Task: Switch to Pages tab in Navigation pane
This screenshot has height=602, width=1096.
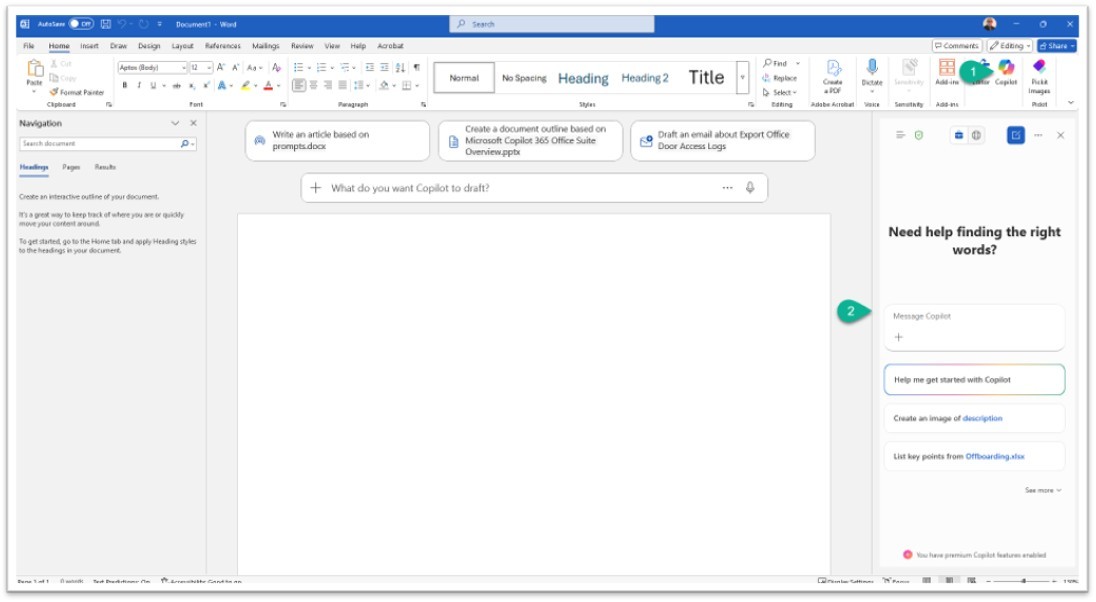Action: 71,167
